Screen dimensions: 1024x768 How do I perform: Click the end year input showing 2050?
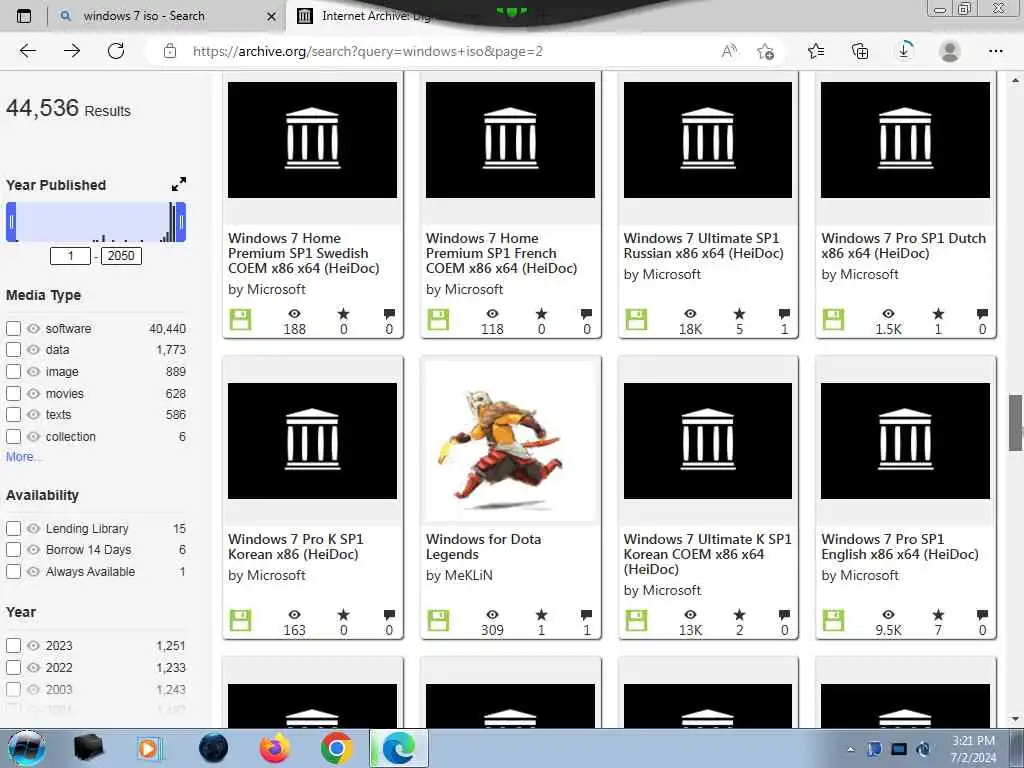(x=121, y=256)
